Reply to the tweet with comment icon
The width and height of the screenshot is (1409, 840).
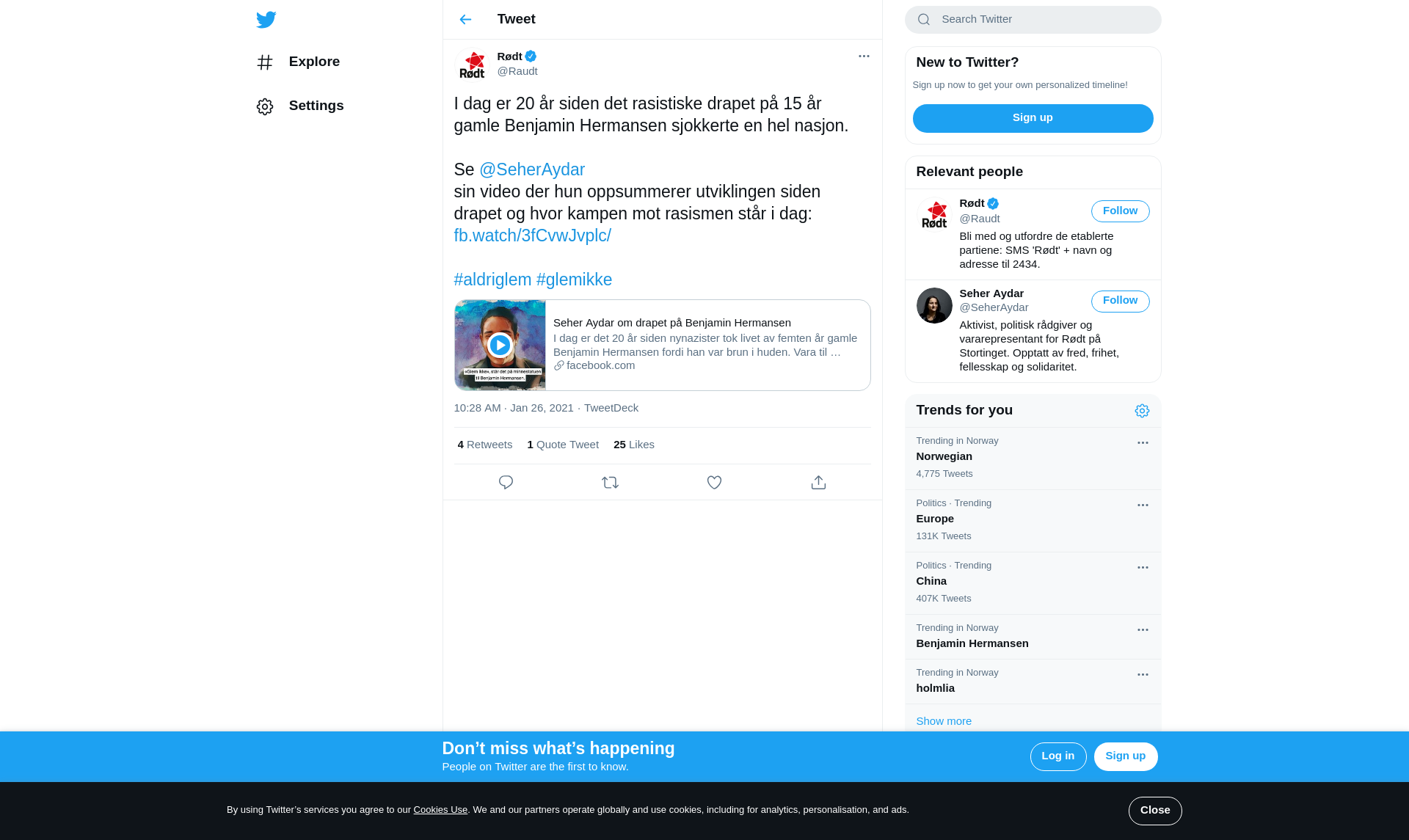506,483
